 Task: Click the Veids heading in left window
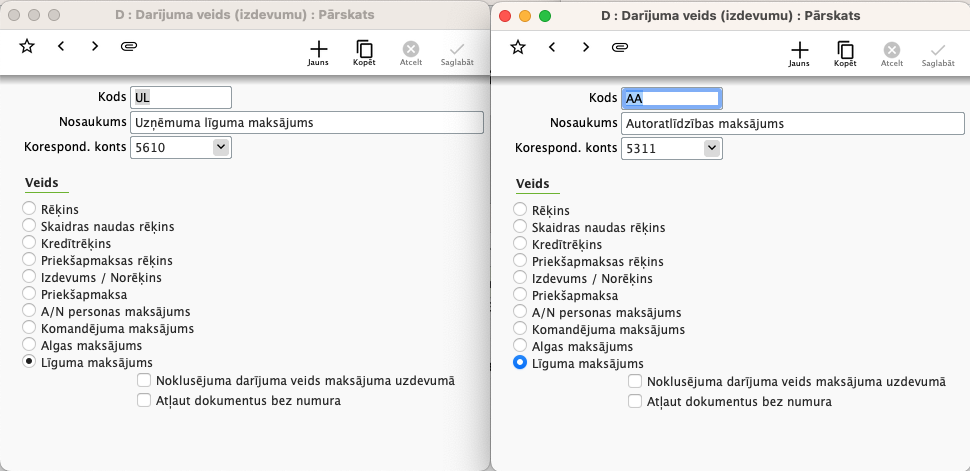pos(42,183)
